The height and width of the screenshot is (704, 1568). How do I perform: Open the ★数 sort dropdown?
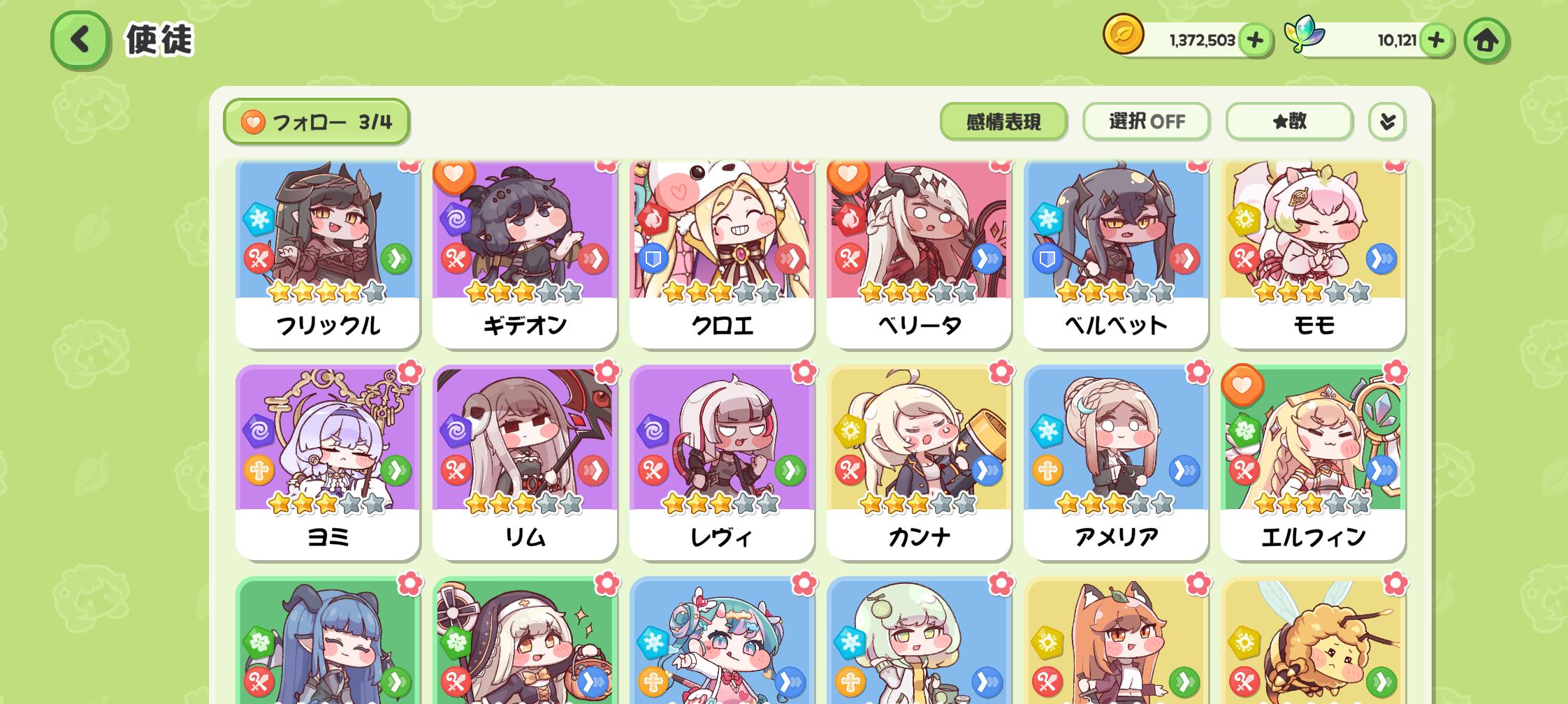click(x=1289, y=122)
